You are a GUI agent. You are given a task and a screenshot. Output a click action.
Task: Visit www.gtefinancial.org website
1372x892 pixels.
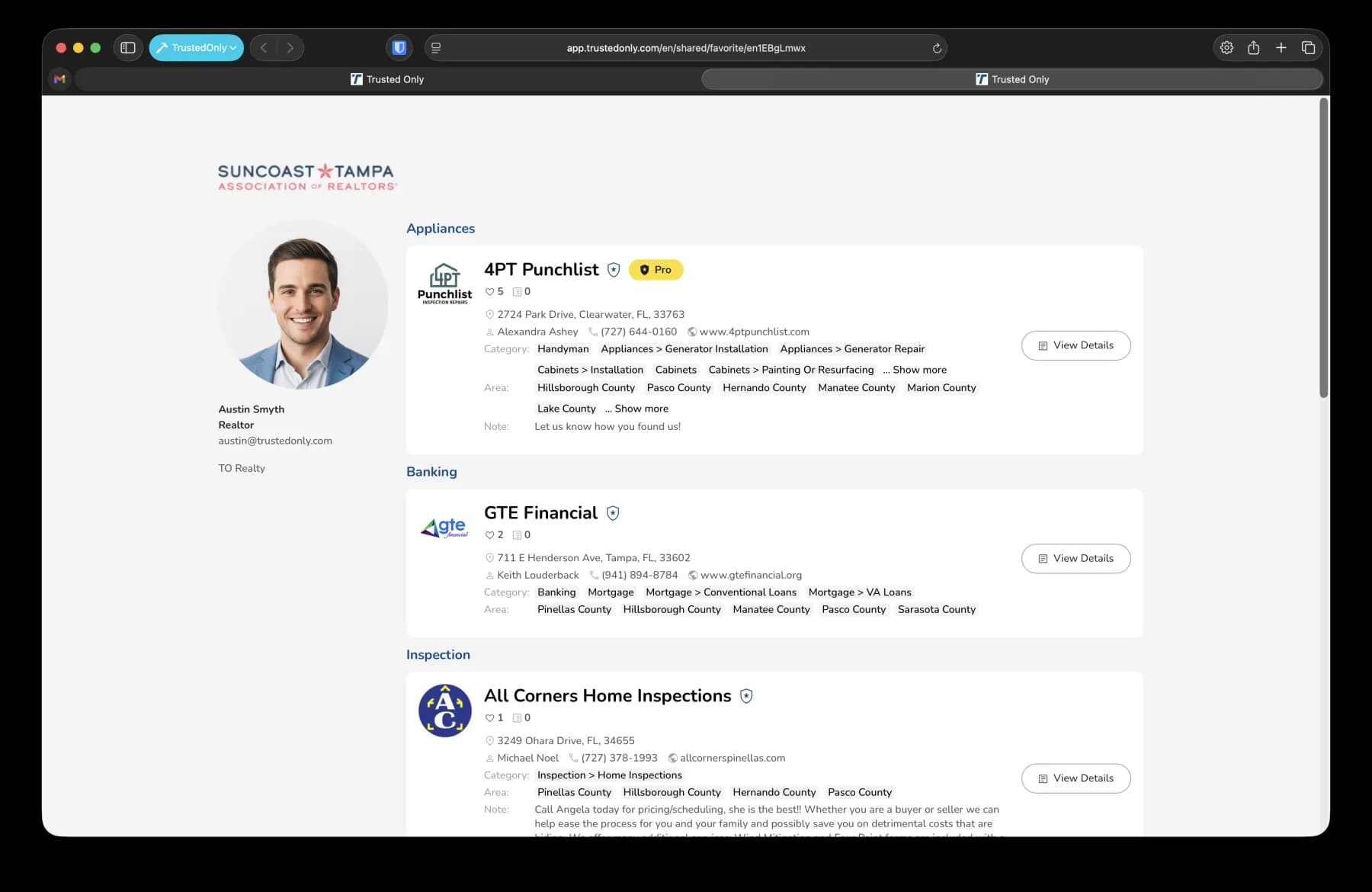tap(751, 575)
